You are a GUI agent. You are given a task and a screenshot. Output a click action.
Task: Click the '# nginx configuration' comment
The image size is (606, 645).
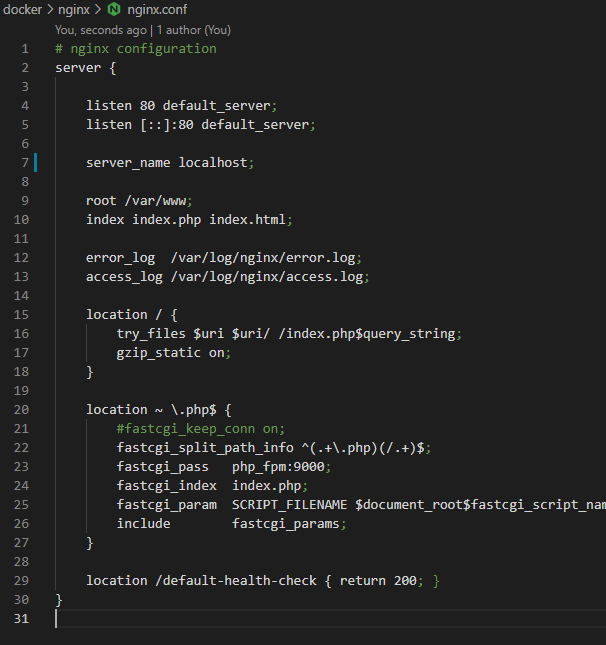click(136, 49)
